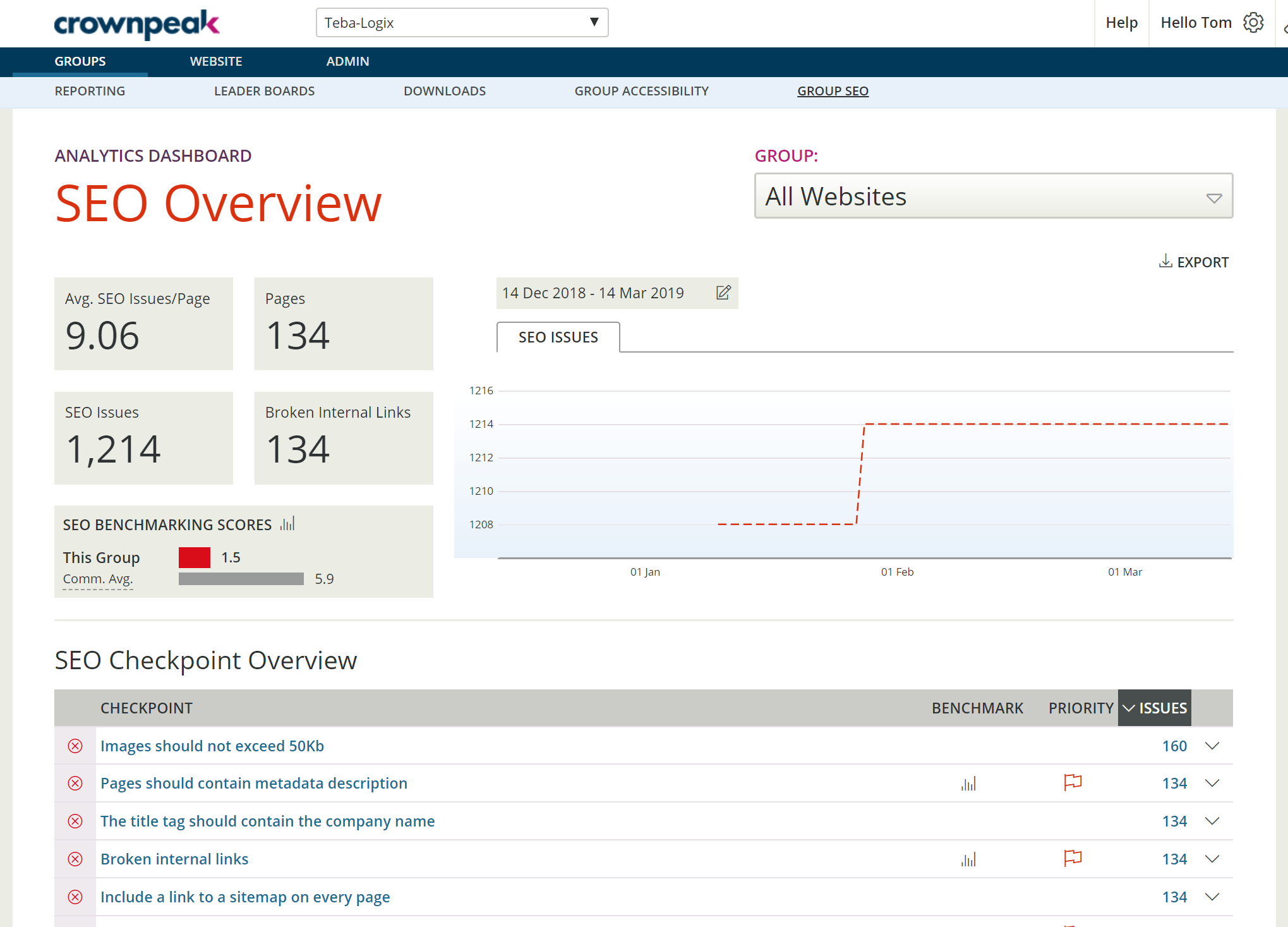Click the red This Group score bar
The width and height of the screenshot is (1288, 927).
(194, 557)
